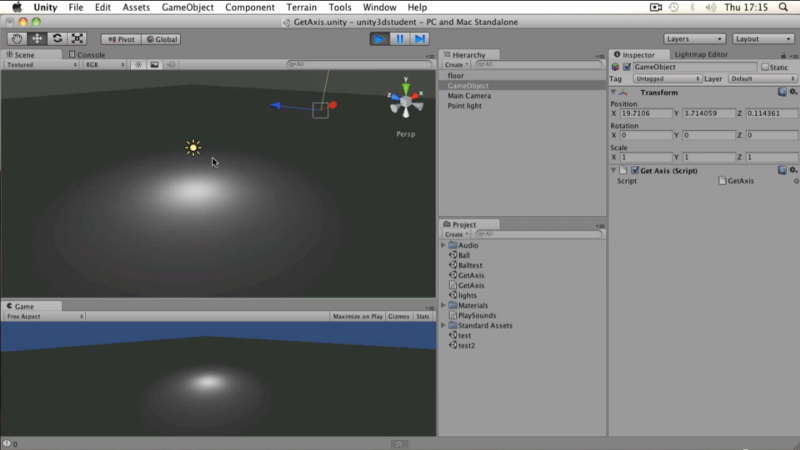Screen dimensions: 800x450
Task: Open the Layout dropdown
Action: pos(763,39)
